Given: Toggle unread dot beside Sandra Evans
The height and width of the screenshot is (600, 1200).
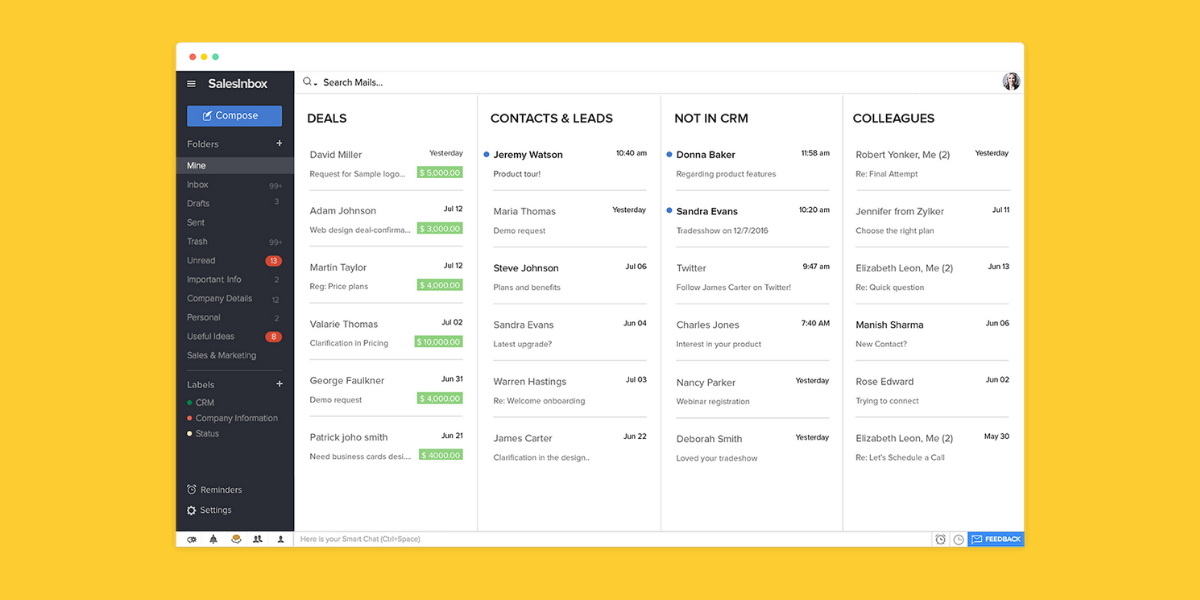Looking at the screenshot, I should pyautogui.click(x=669, y=211).
